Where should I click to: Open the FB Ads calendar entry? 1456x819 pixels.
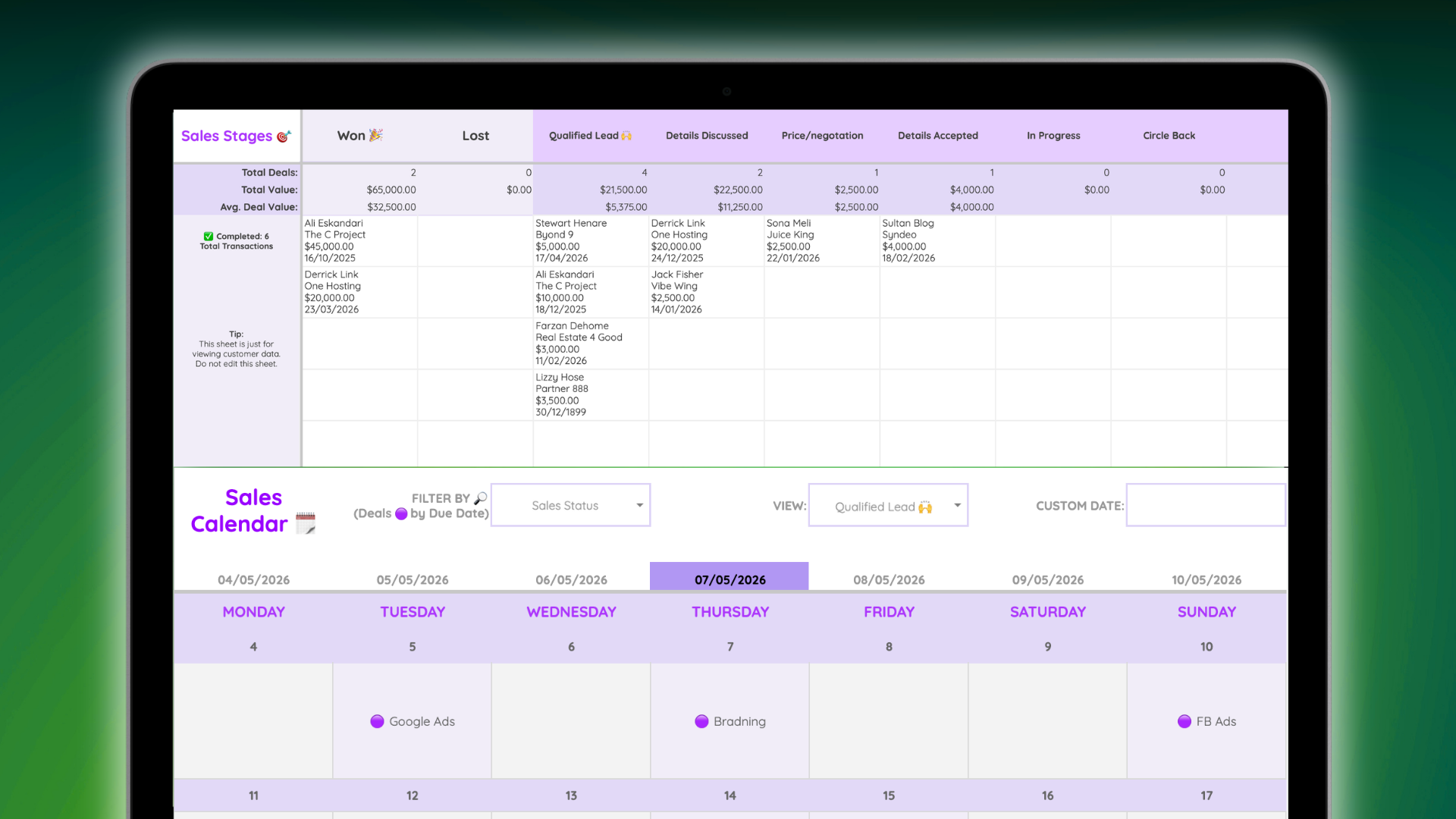(x=1207, y=721)
